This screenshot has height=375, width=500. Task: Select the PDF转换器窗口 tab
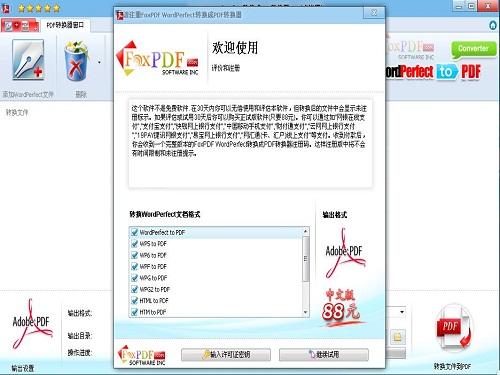[x=65, y=25]
